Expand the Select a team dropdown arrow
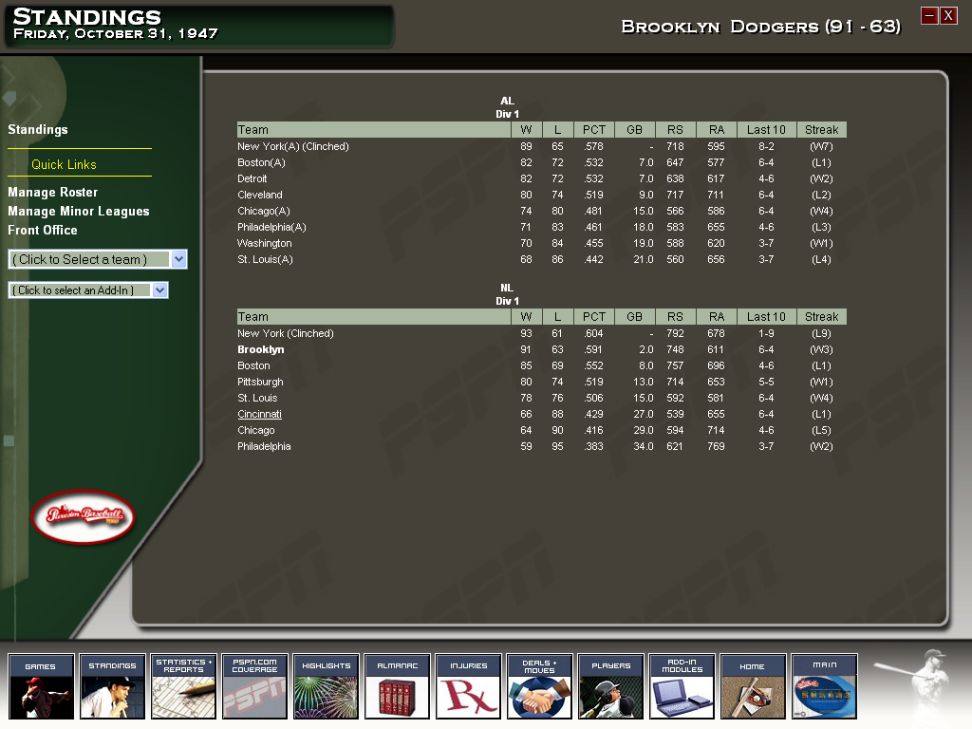Viewport: 972px width, 729px height. [x=179, y=259]
